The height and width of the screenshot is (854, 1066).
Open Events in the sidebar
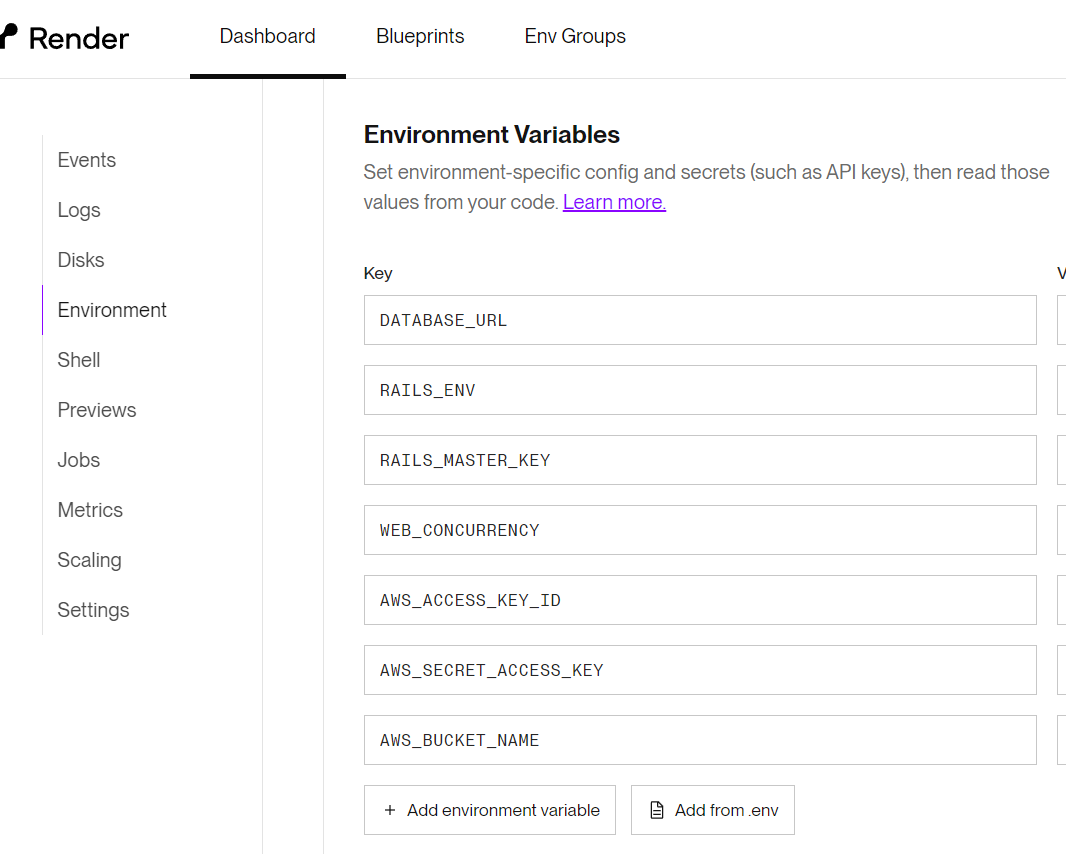[87, 160]
